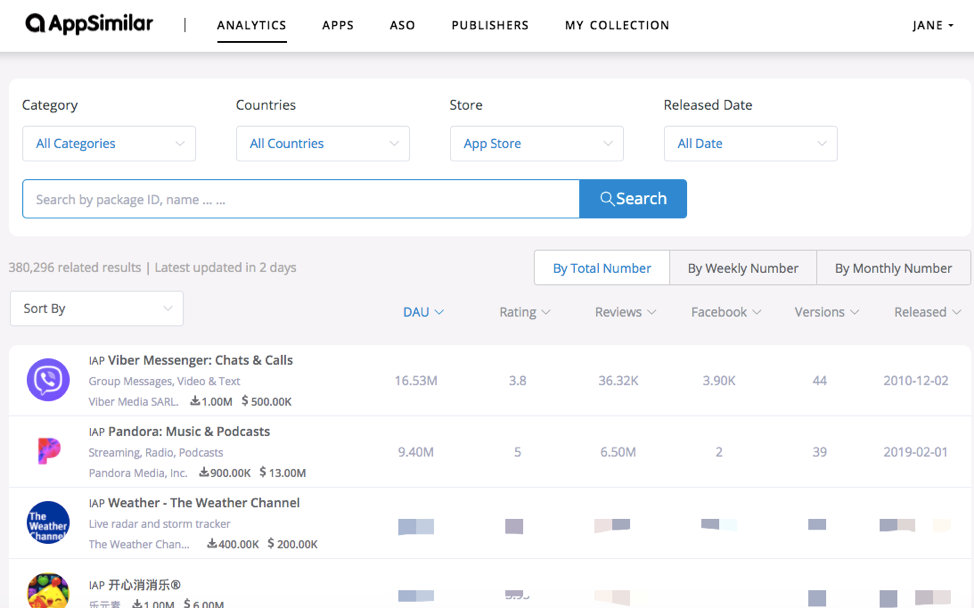
Task: Open the Pandora app icon
Action: coord(48,451)
